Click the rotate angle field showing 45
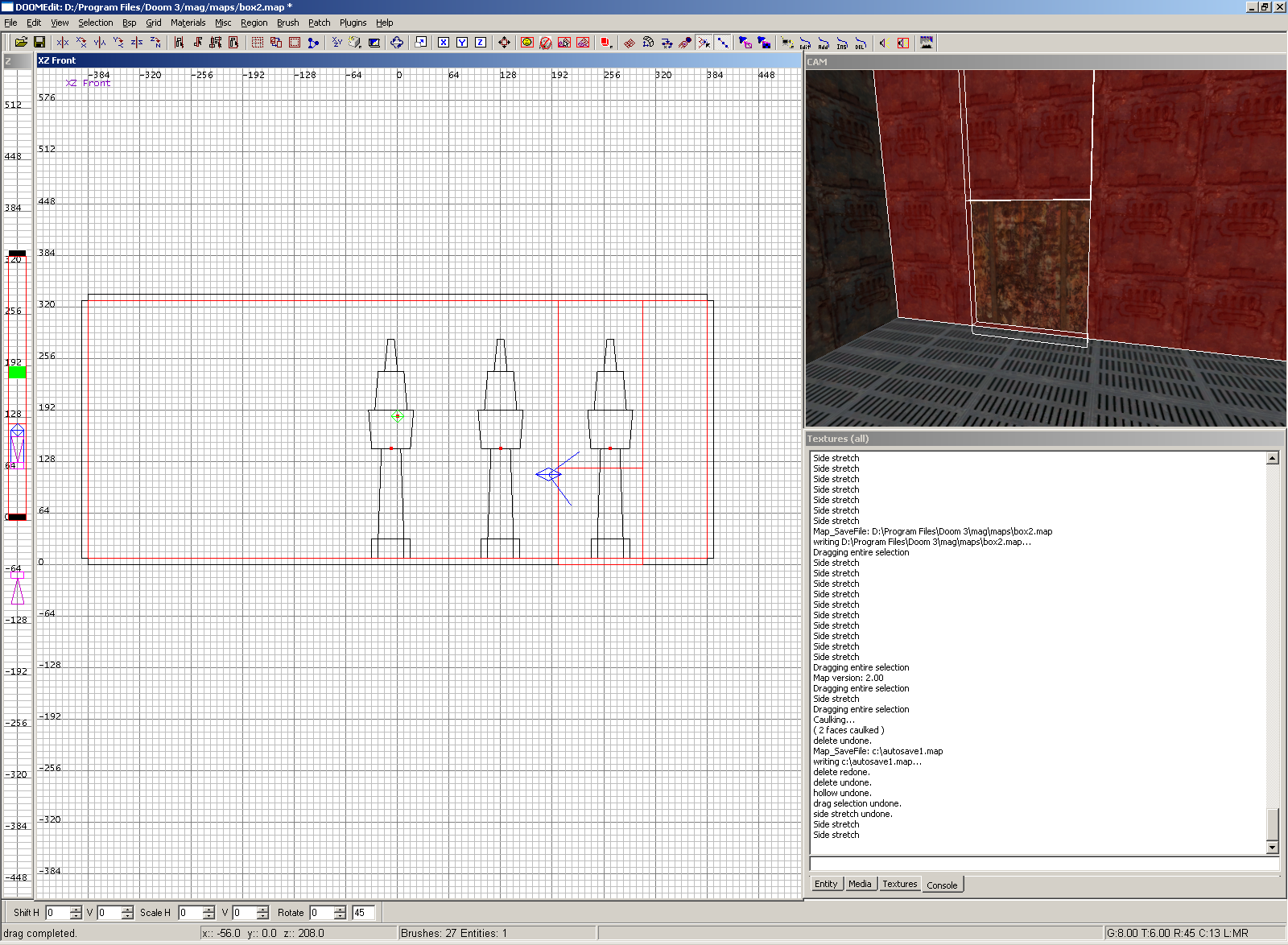Viewport: 1288px width, 945px height. pos(363,913)
